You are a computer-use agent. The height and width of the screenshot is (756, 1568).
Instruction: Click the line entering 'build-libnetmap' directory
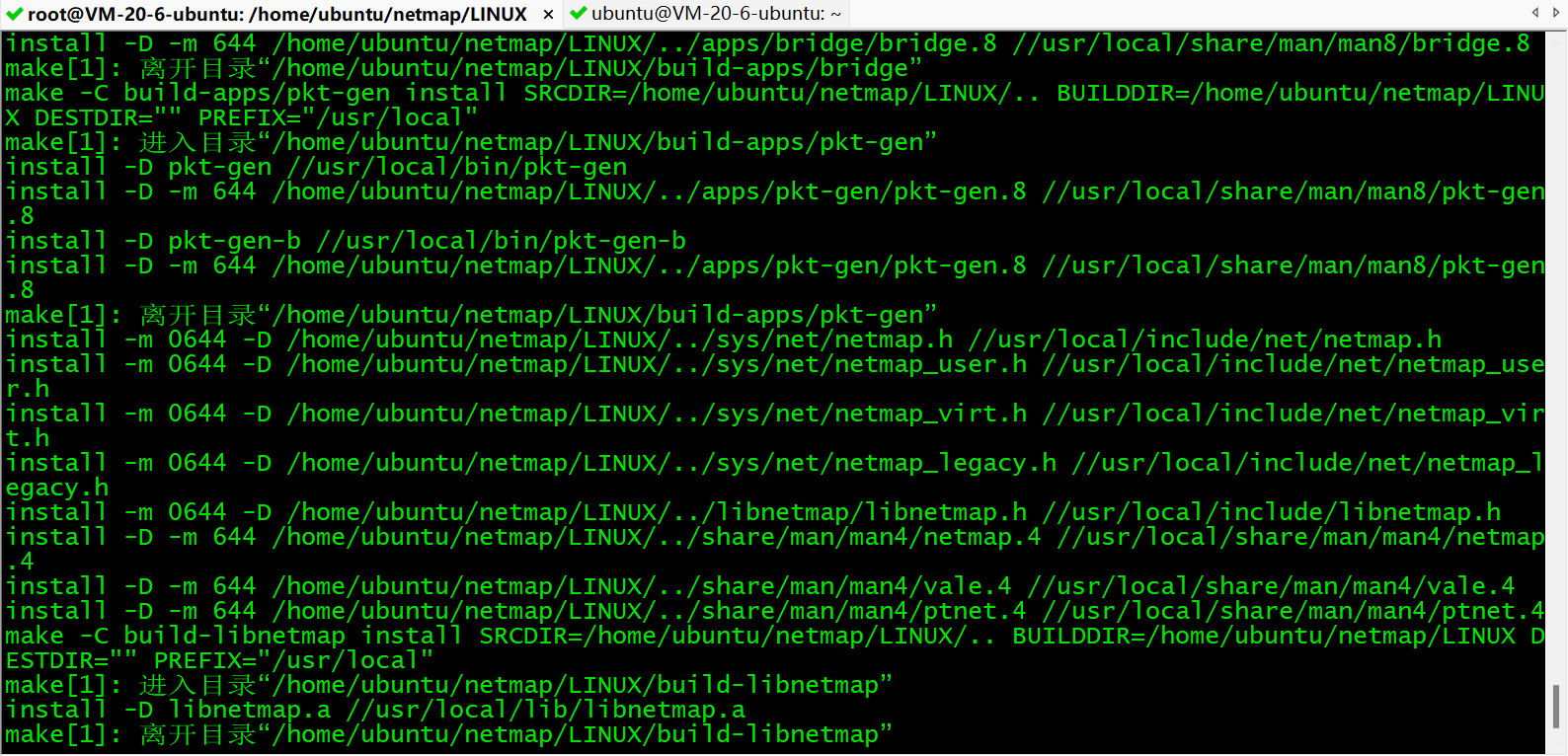449,685
